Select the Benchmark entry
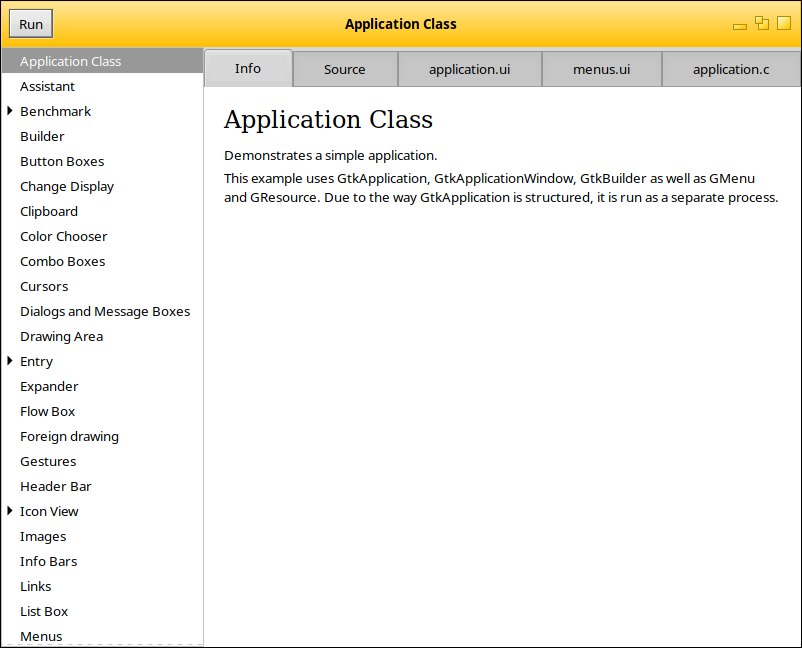802x648 pixels. coord(55,111)
